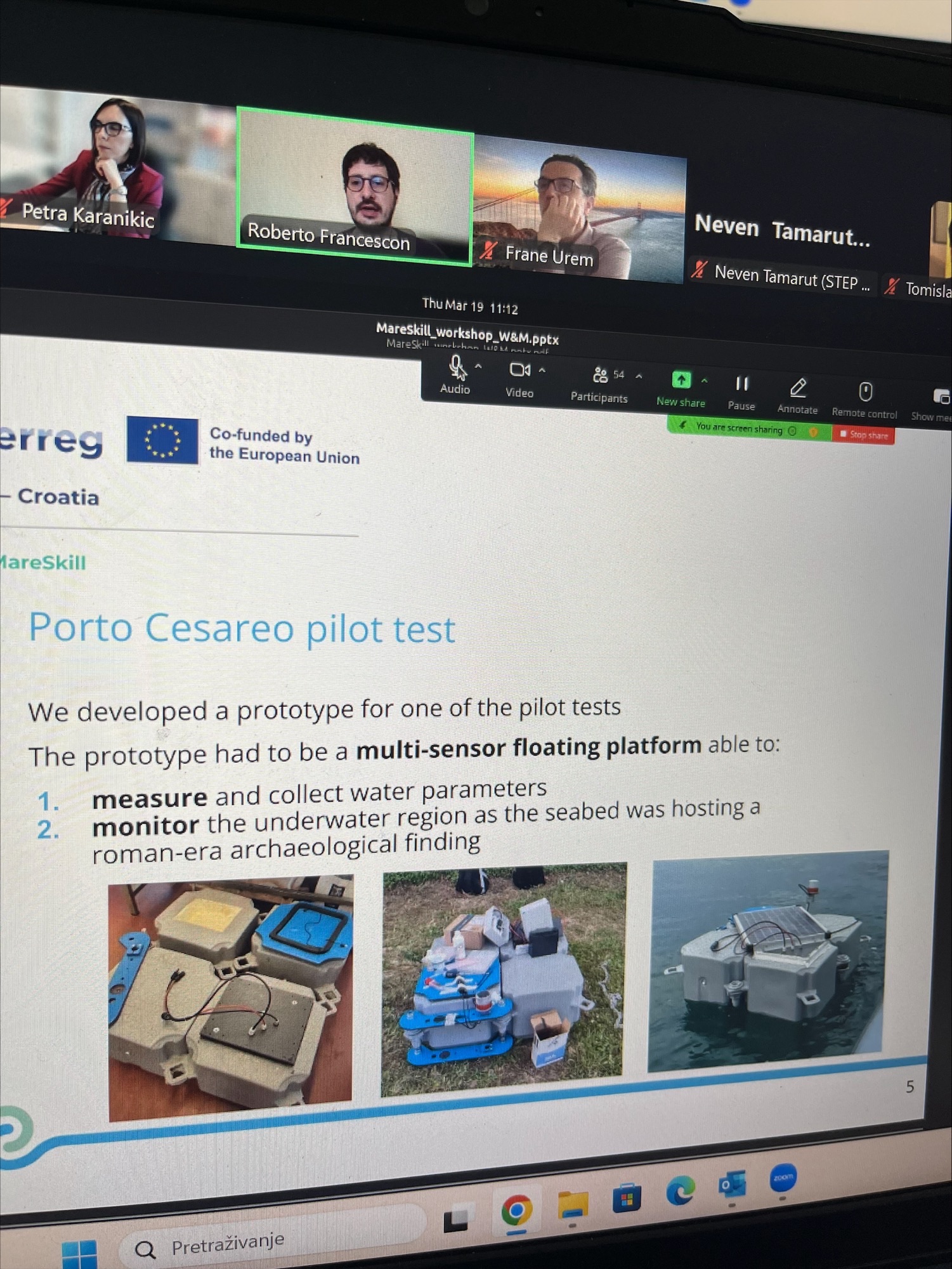952x1269 pixels.
Task: Click the red Stop share button
Action: (x=864, y=435)
